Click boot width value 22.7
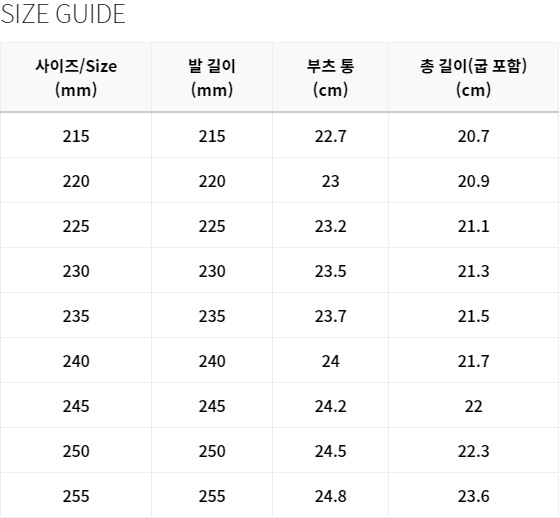 (330, 136)
